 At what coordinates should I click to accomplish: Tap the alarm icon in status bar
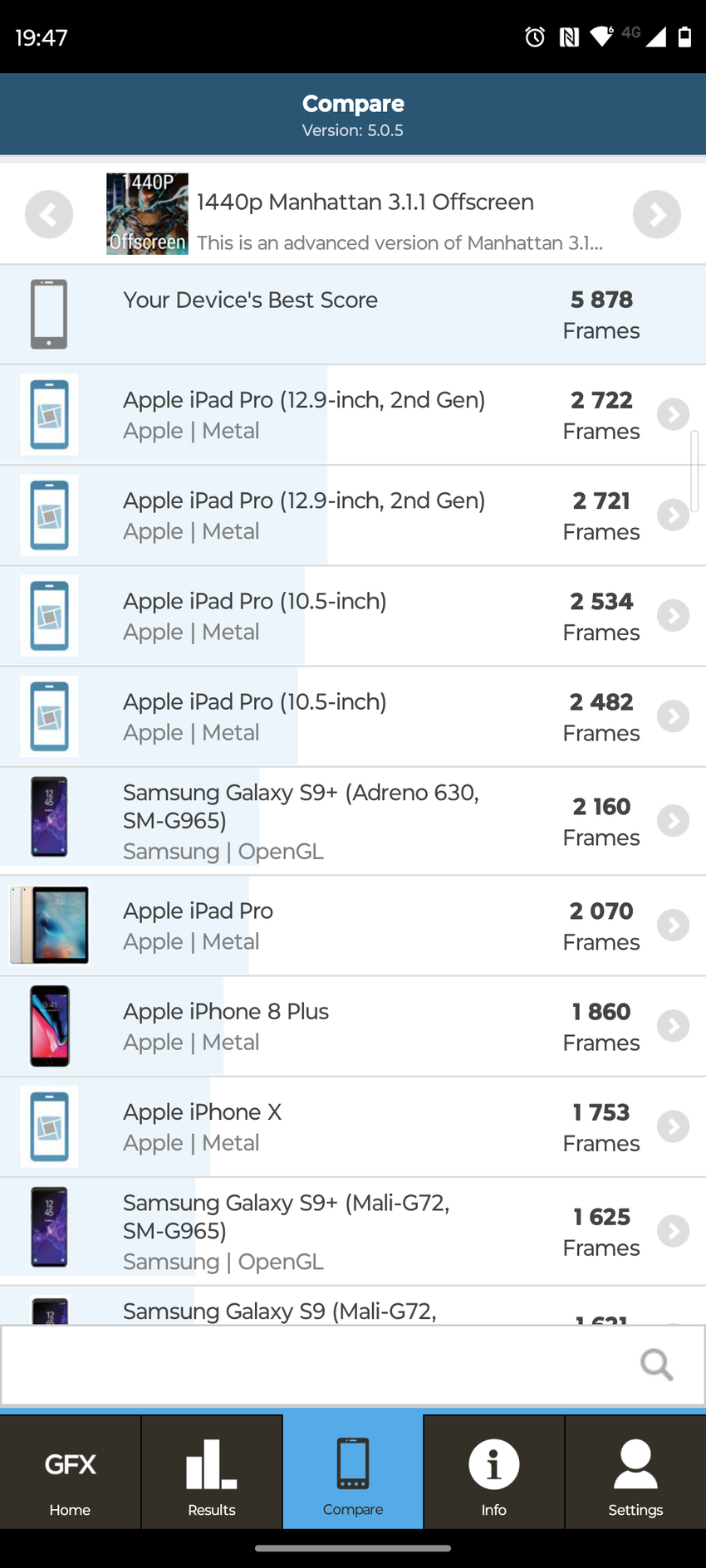pos(535,37)
